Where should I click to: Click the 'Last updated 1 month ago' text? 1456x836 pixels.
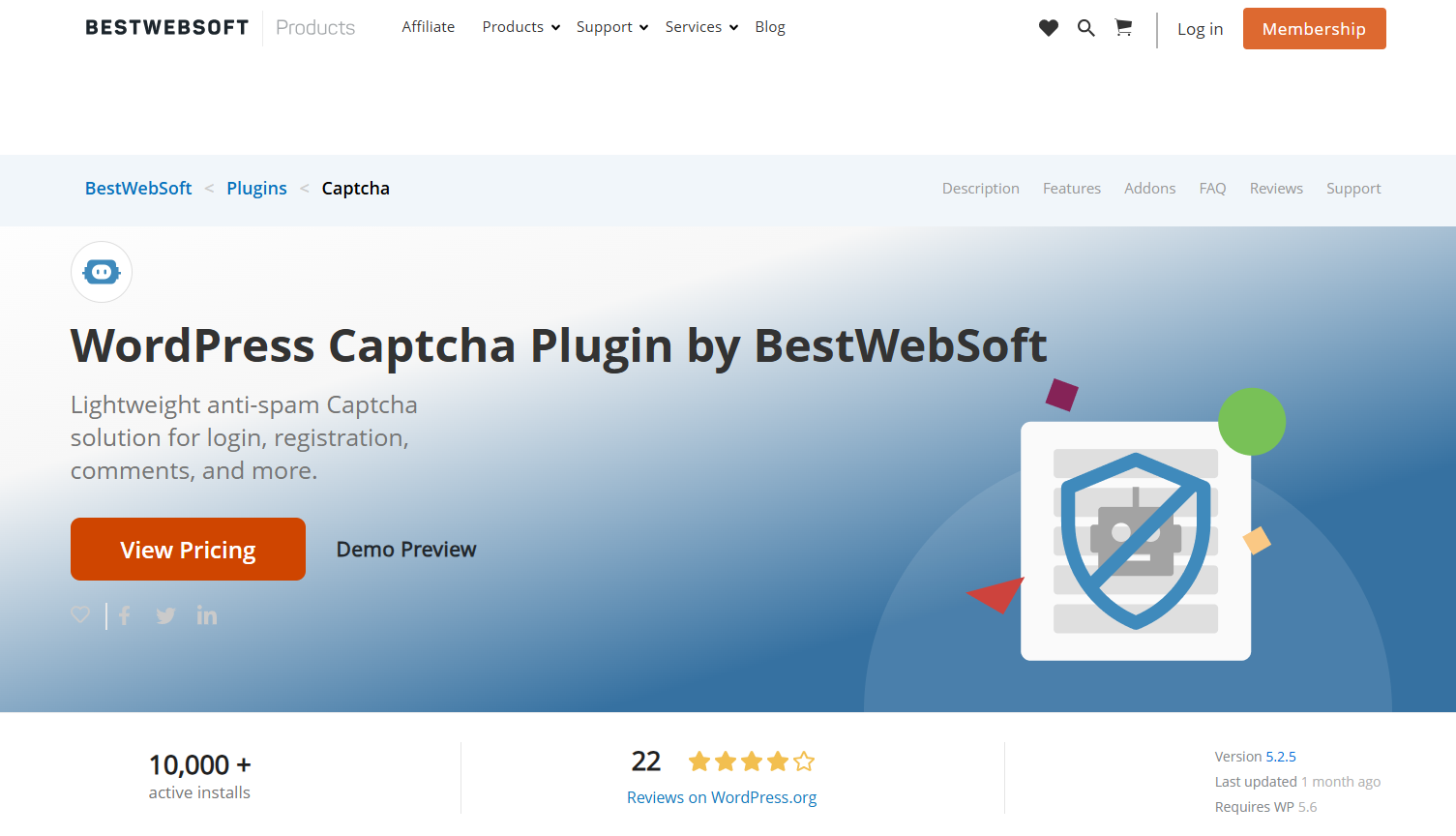pos(1297,782)
